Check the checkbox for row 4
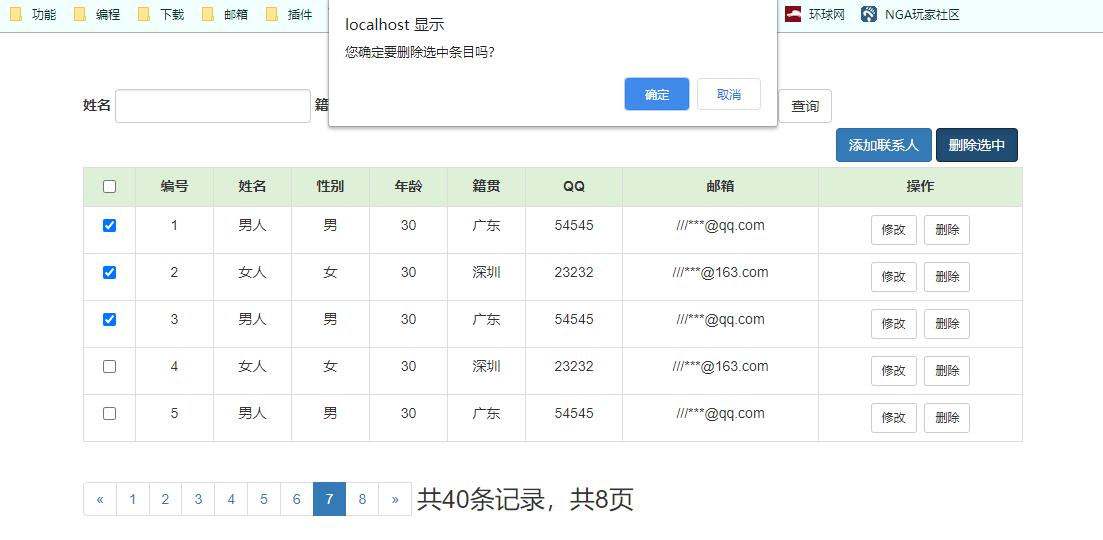The width and height of the screenshot is (1103, 540). (x=109, y=366)
